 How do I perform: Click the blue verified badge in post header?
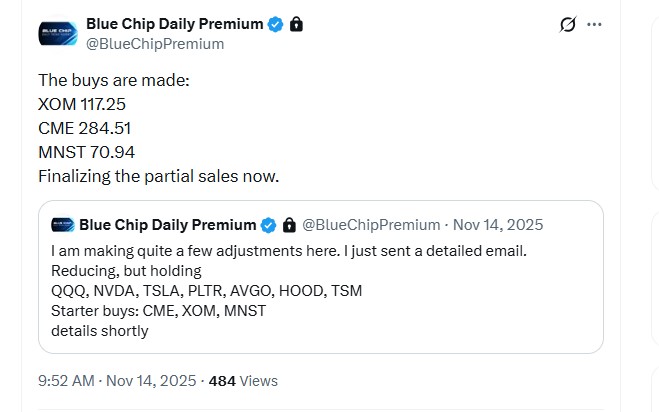click(277, 23)
